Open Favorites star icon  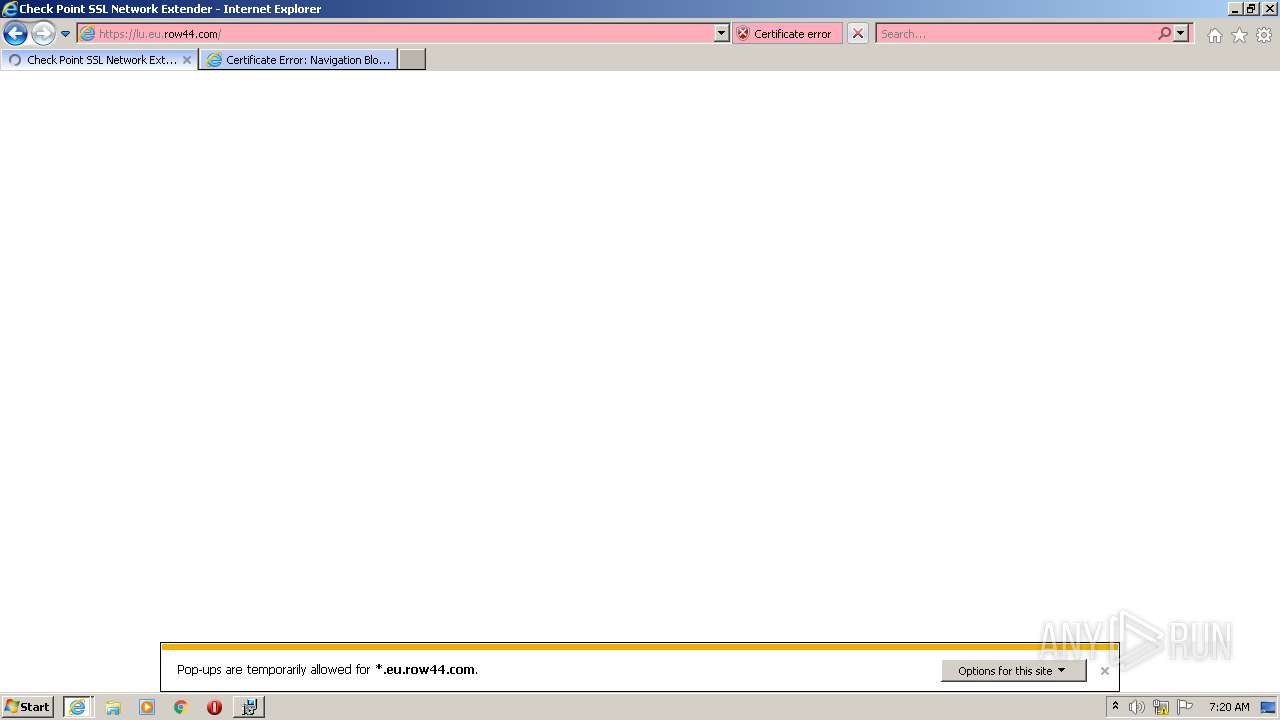point(1239,35)
